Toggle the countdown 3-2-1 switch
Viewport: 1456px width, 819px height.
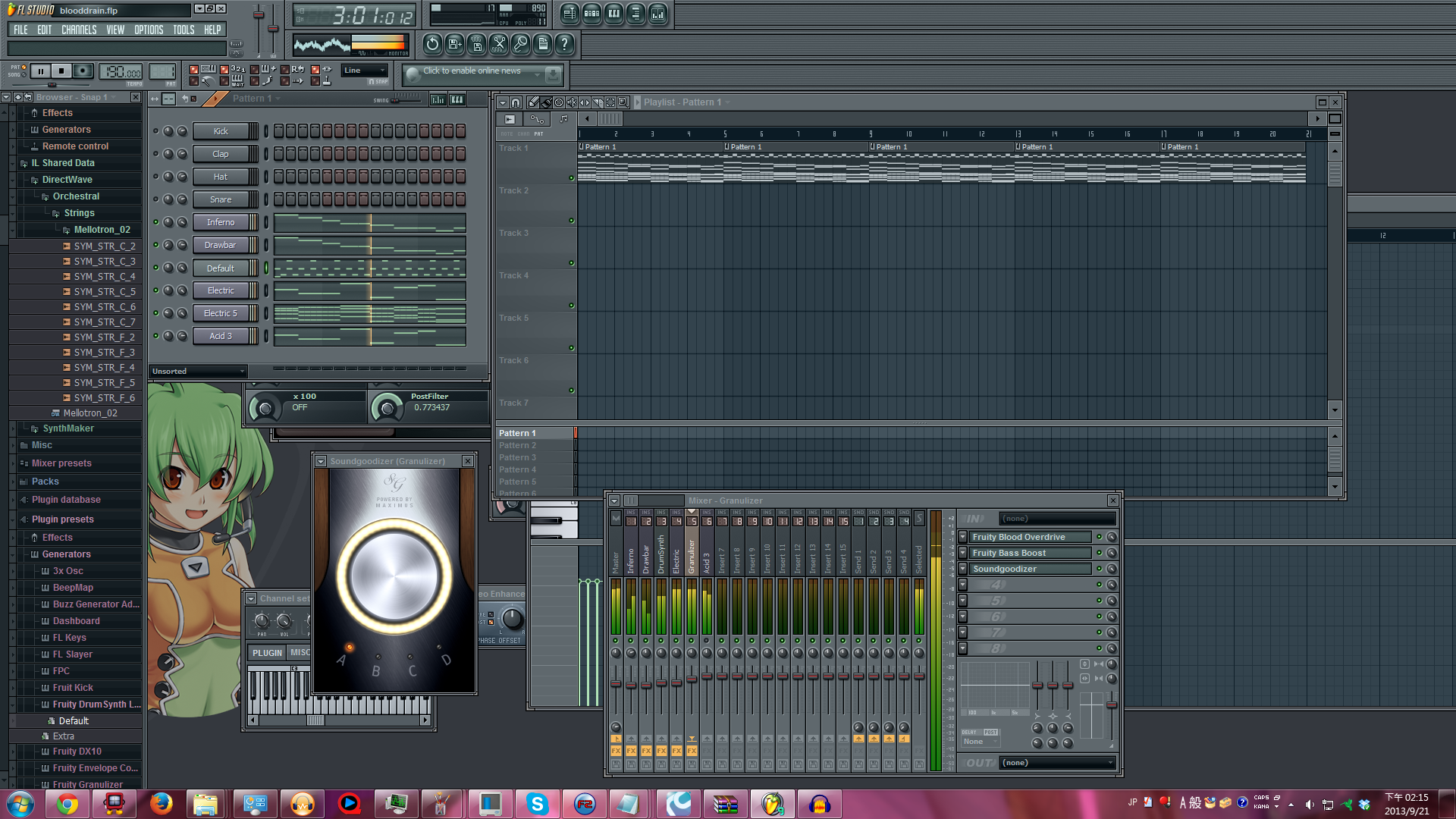pos(224,69)
